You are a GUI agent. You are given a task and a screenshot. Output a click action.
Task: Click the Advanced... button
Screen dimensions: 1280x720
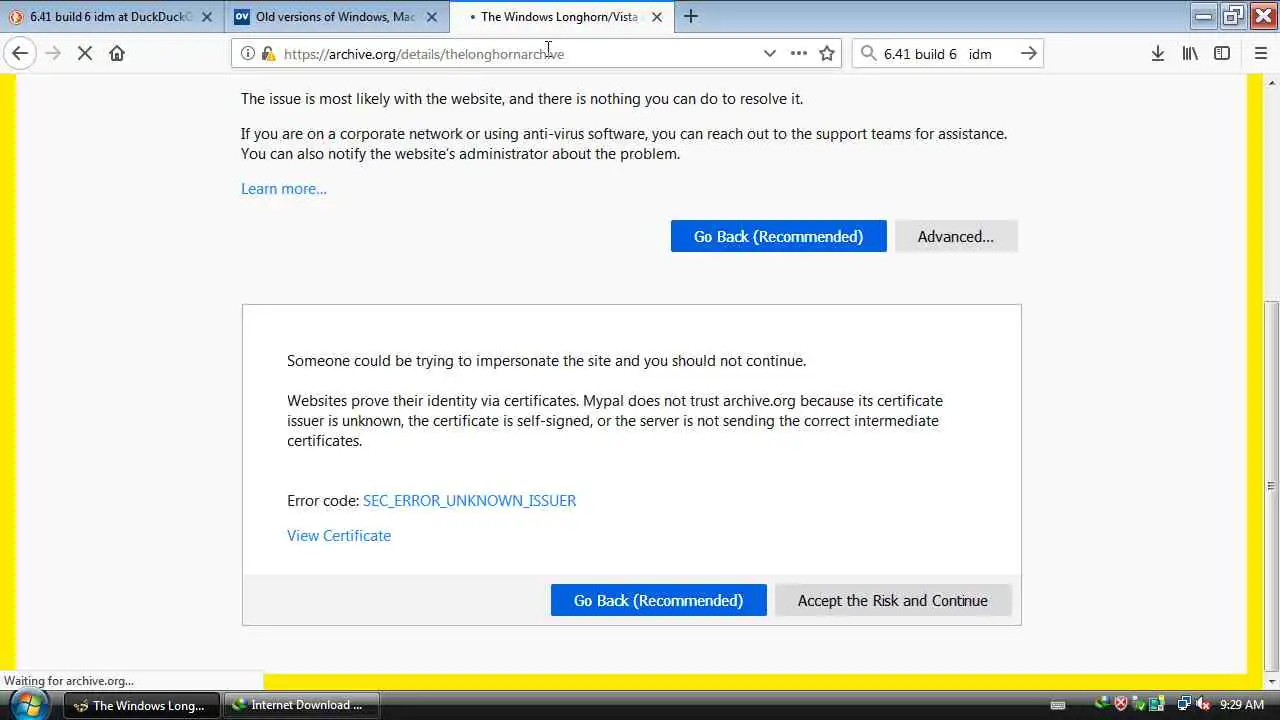(956, 236)
